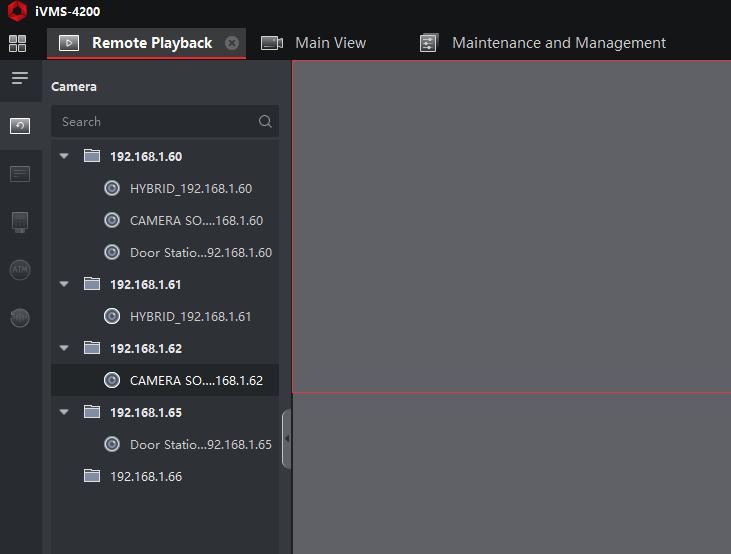Toggle the hamburger sidebar menu

coord(20,78)
